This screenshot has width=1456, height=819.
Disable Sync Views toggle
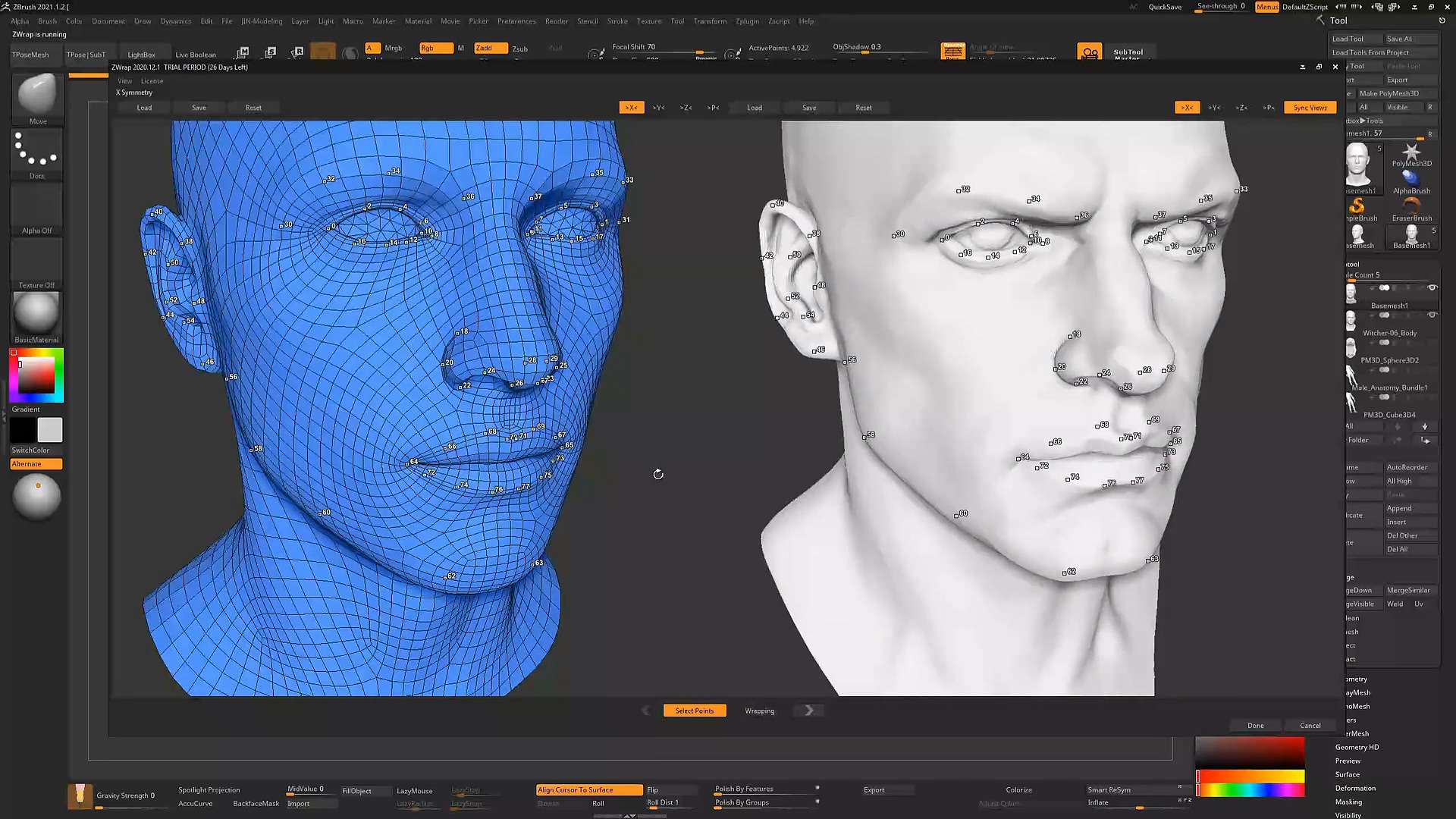(1310, 108)
